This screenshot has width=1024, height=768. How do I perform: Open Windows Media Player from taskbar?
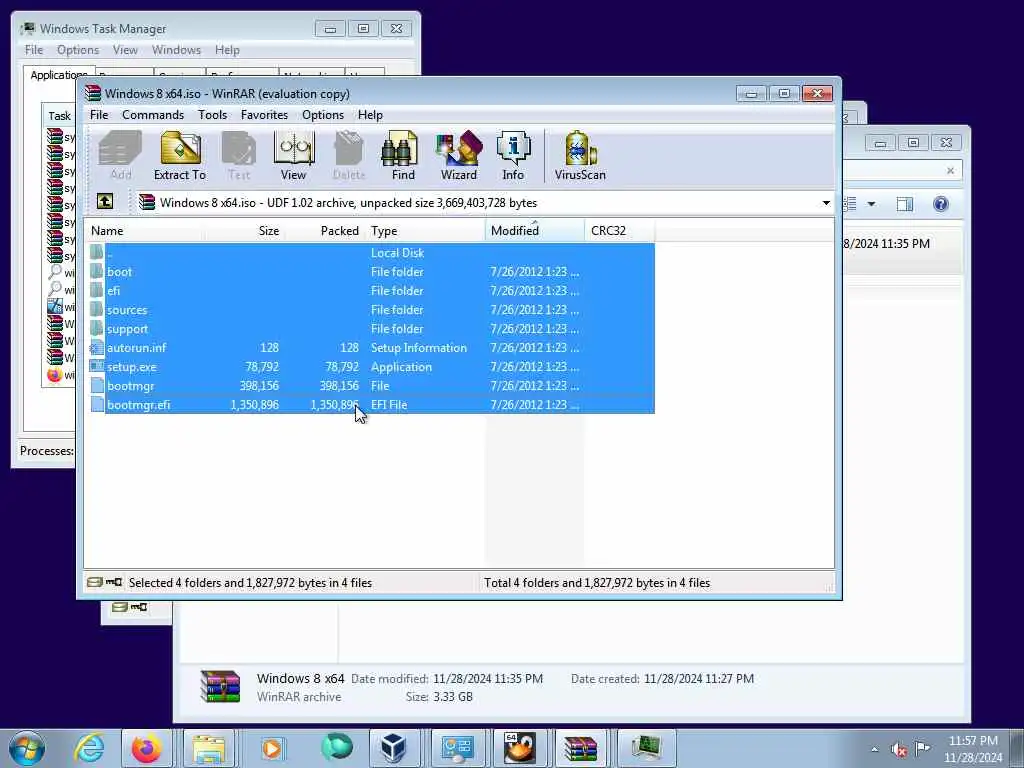tap(272, 748)
